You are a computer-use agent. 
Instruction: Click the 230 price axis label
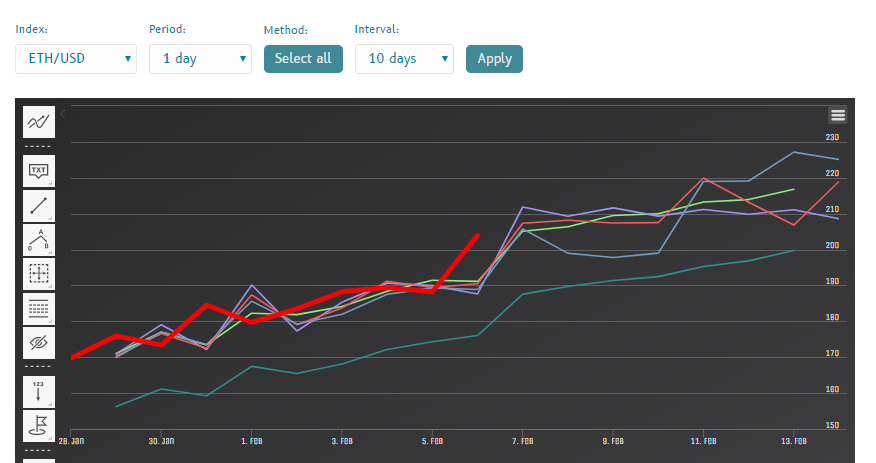(832, 137)
